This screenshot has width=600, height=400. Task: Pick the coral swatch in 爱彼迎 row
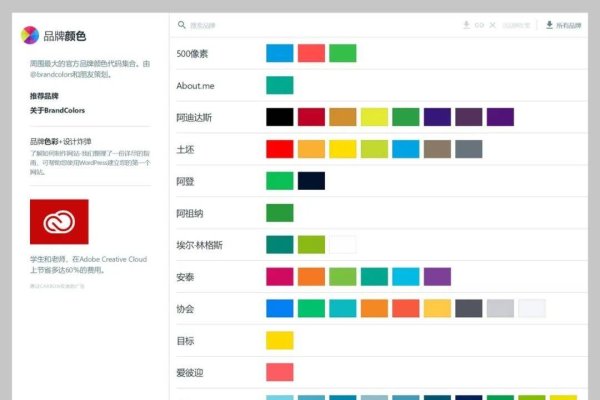[x=280, y=372]
